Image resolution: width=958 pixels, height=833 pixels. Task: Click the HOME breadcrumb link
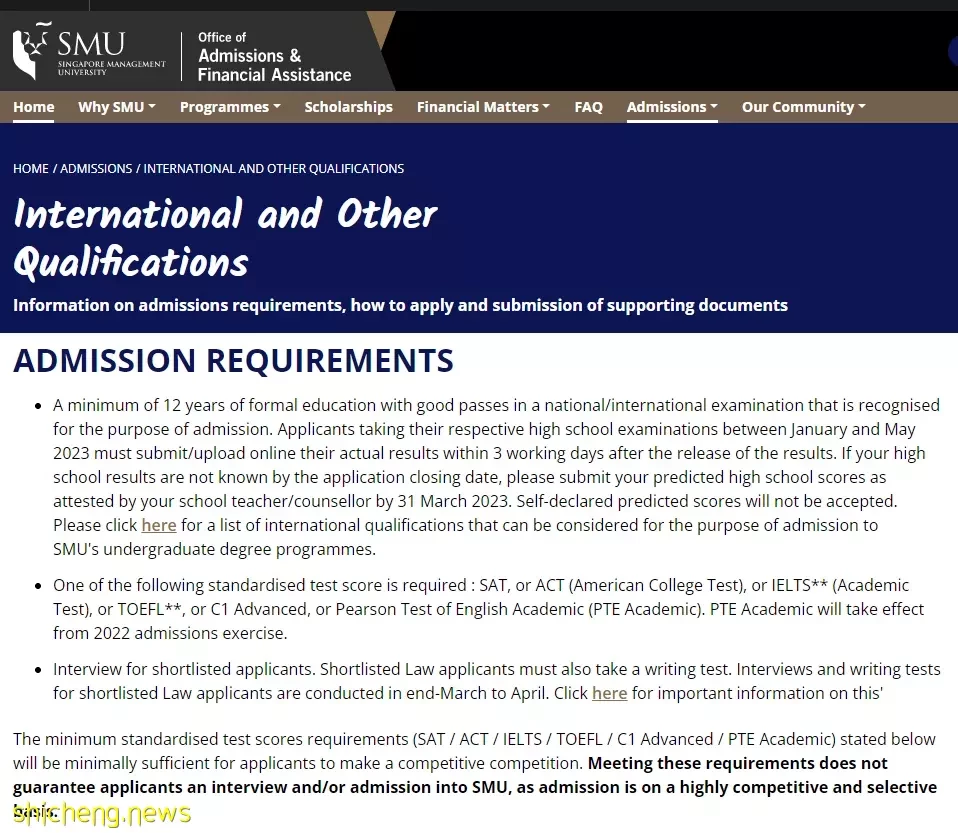coord(31,169)
